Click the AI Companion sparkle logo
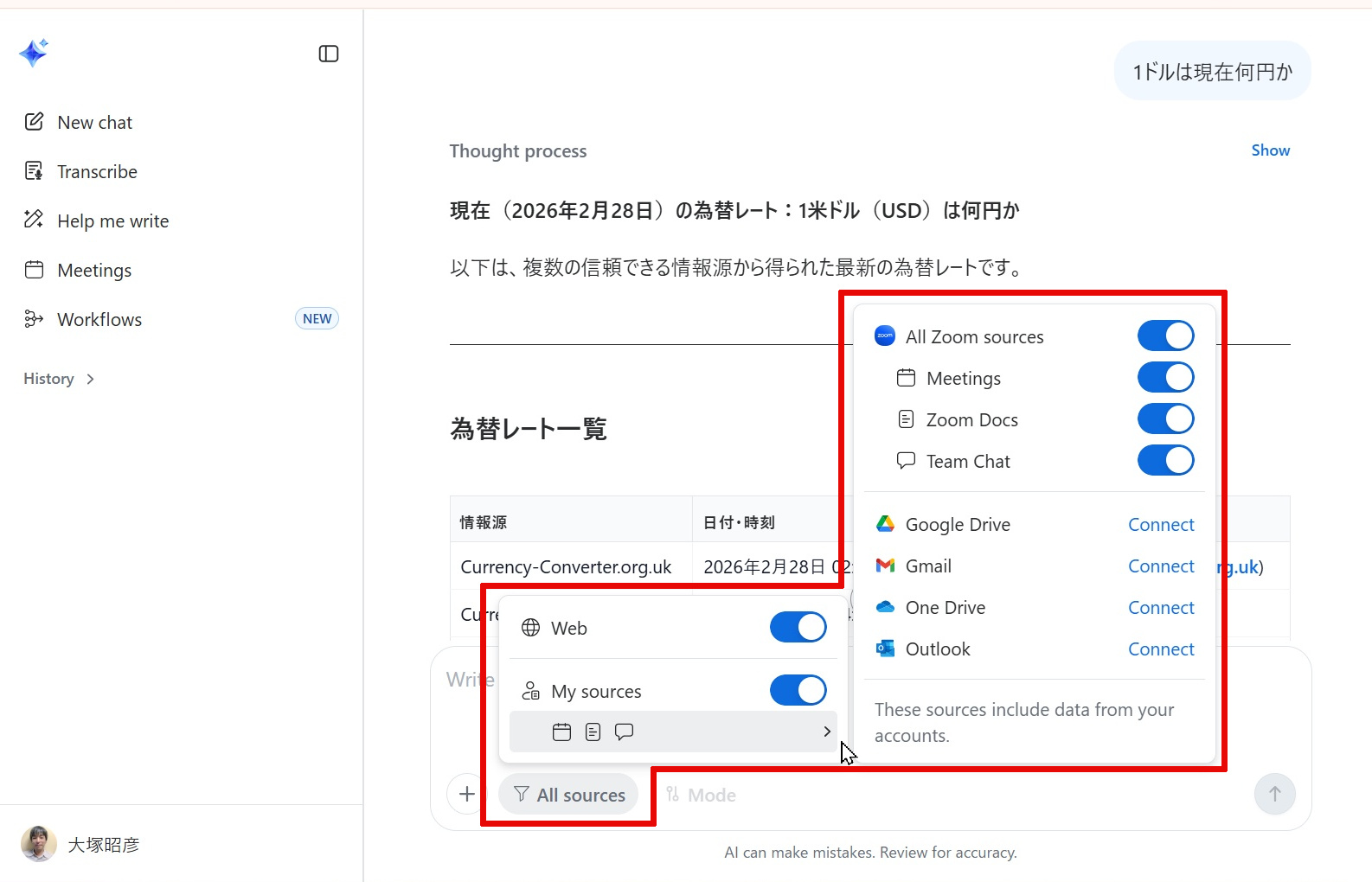1372x882 pixels. (x=34, y=53)
